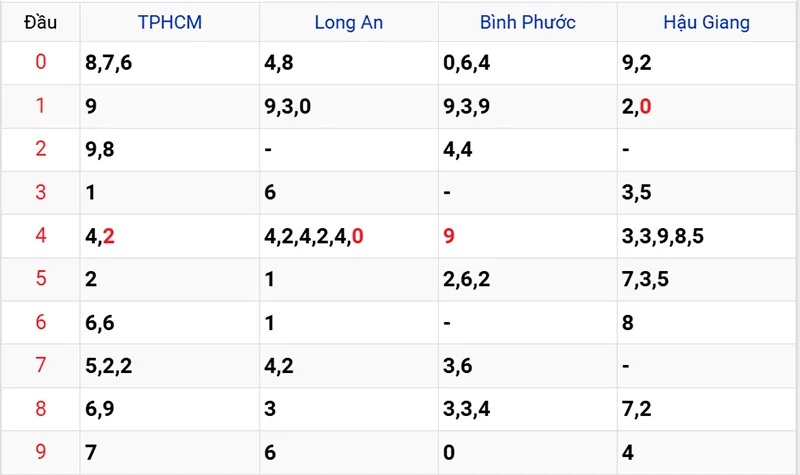Click Hậu Giang cell showing 7,3,5
Image resolution: width=800 pixels, height=475 pixels.
coord(646,280)
